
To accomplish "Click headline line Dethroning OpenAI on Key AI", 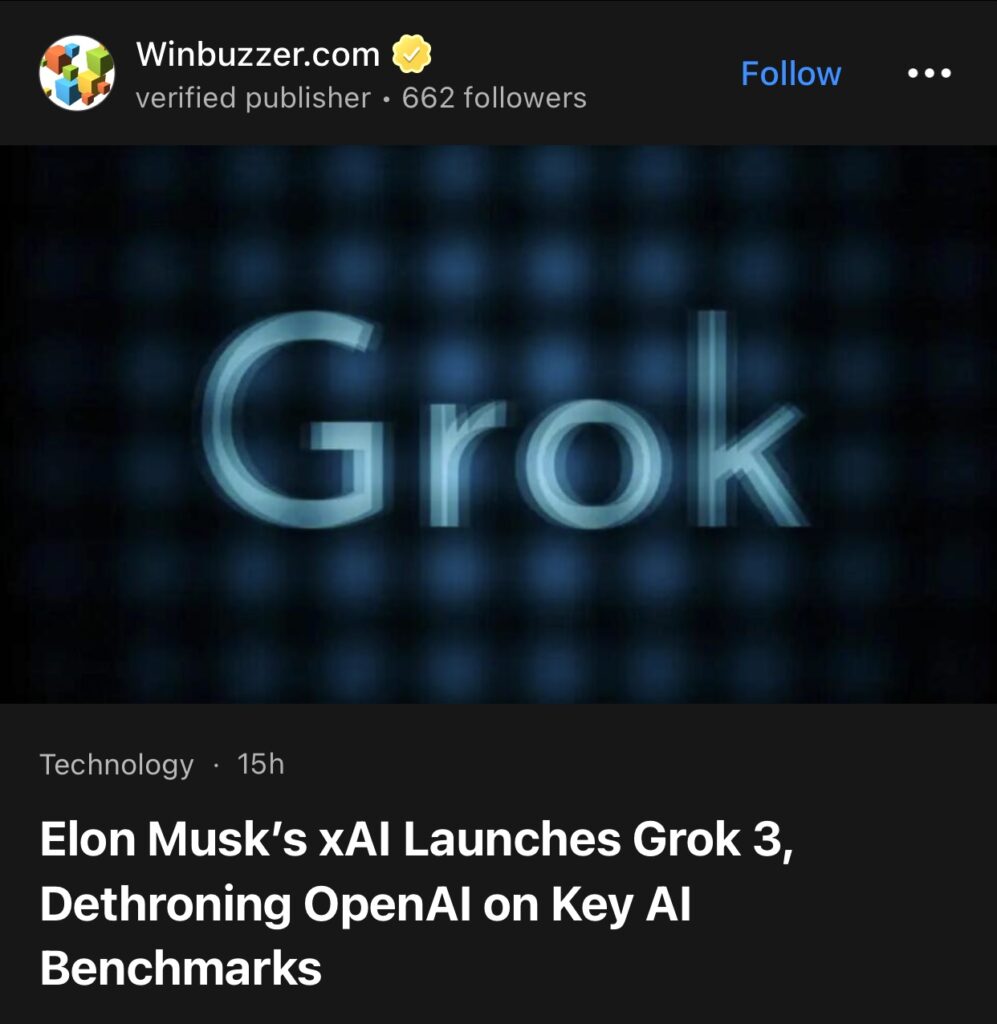I will tap(366, 904).
